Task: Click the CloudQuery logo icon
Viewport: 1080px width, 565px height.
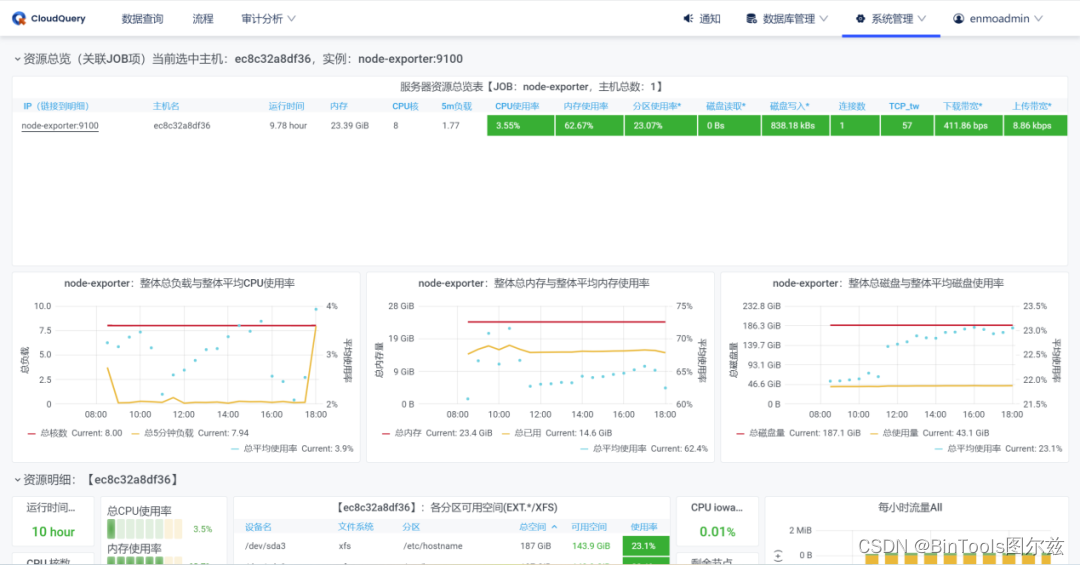Action: [19, 19]
